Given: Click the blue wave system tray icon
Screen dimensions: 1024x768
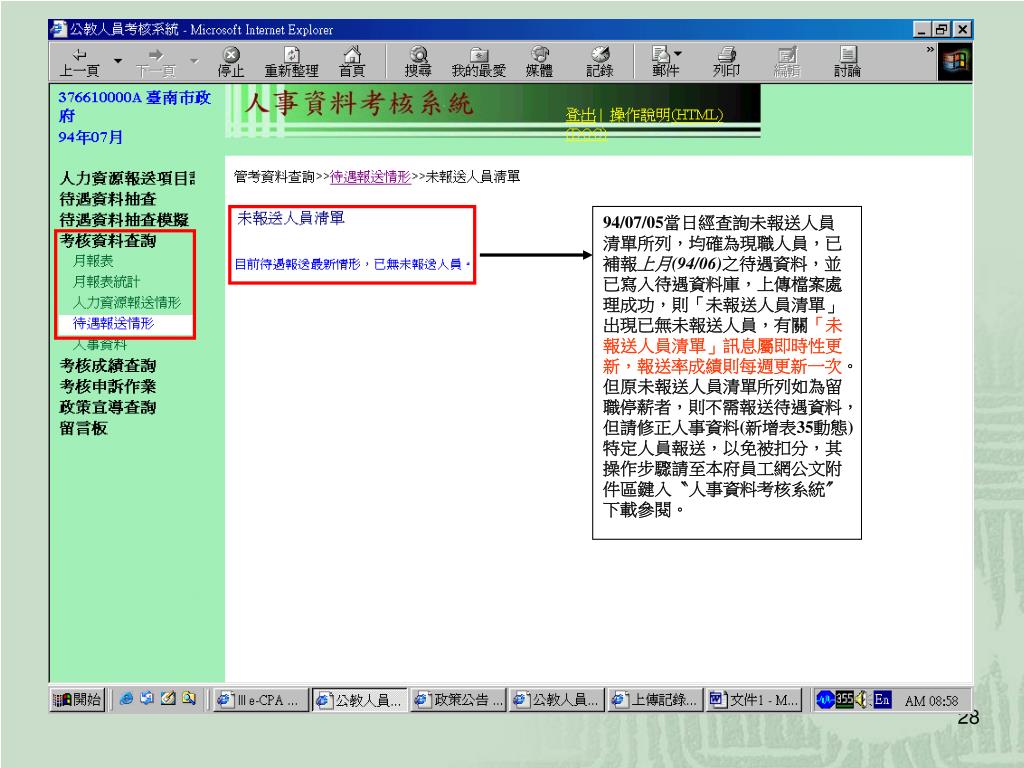Looking at the screenshot, I should pos(825,699).
